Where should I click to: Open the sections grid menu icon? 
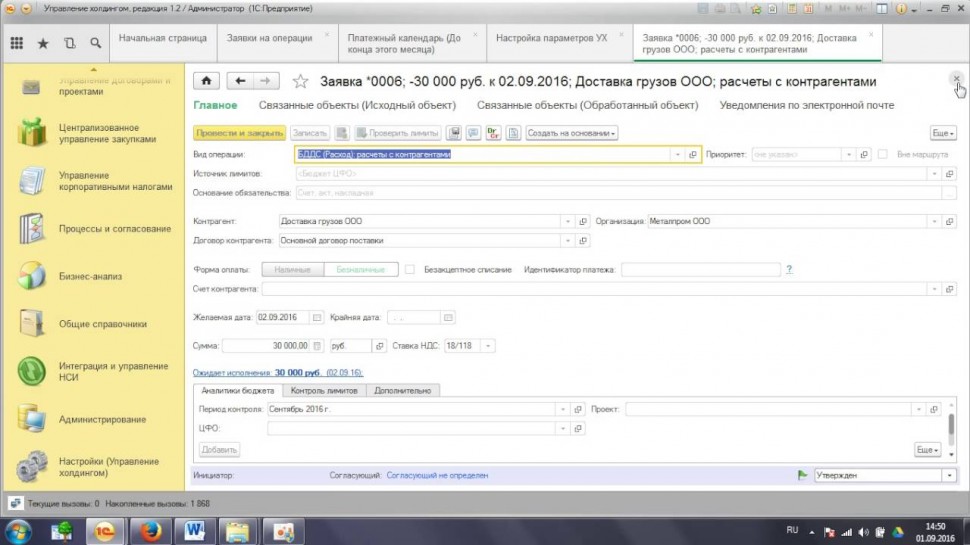tap(16, 43)
